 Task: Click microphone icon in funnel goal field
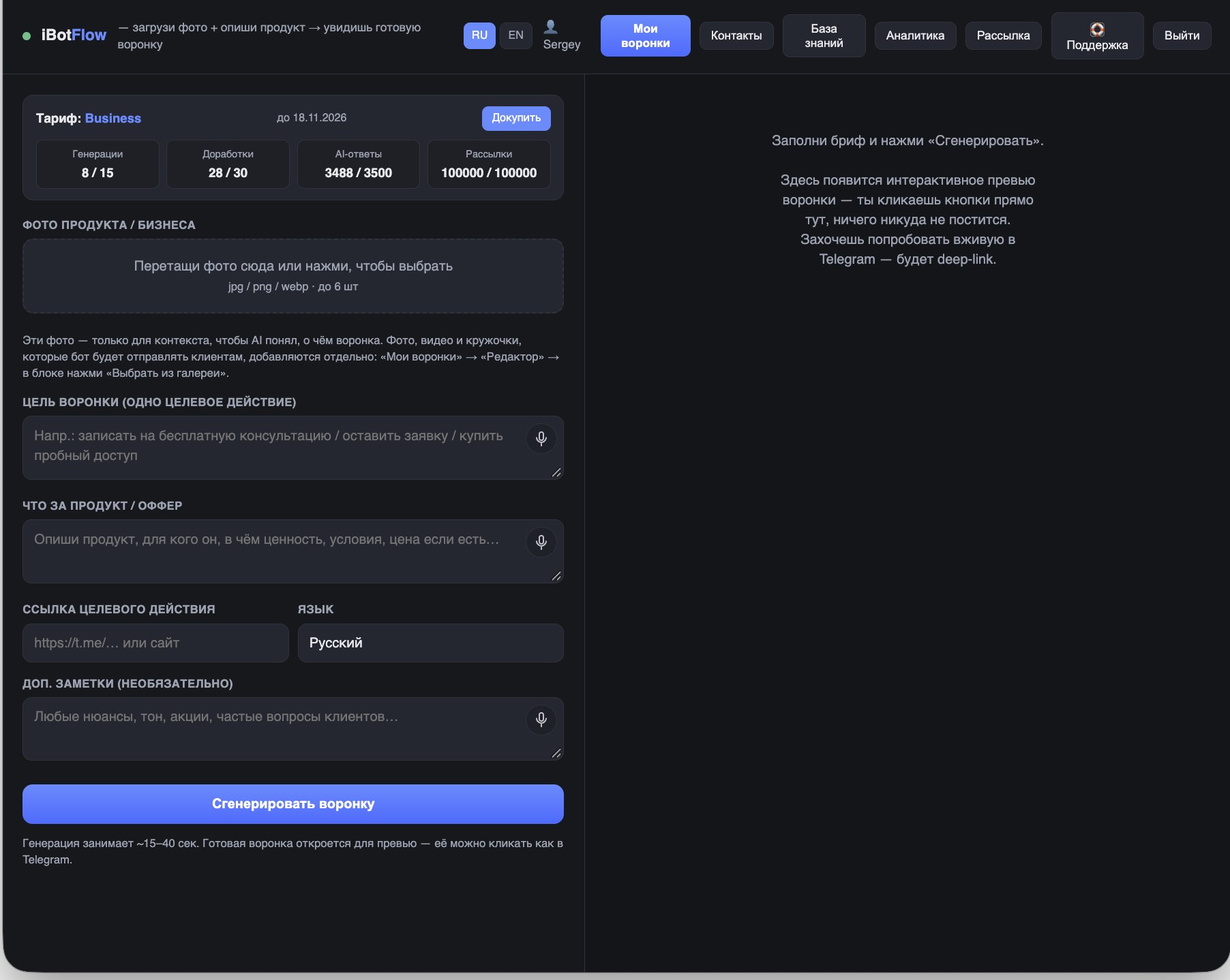541,438
